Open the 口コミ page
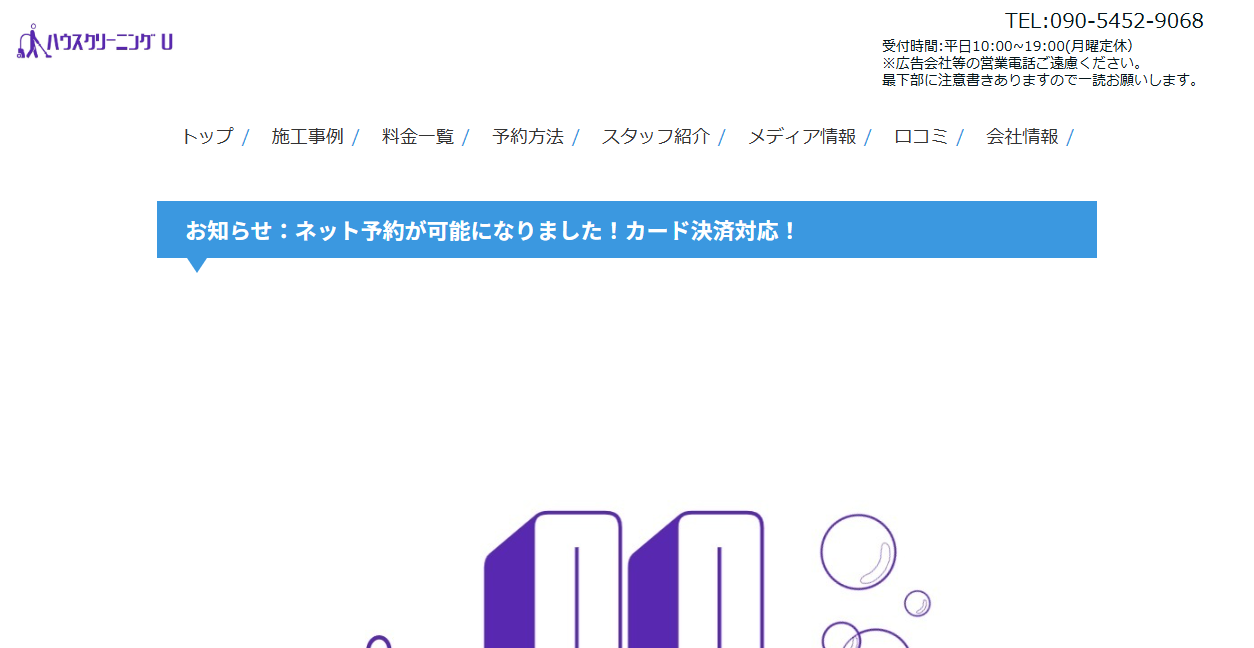 (921, 137)
